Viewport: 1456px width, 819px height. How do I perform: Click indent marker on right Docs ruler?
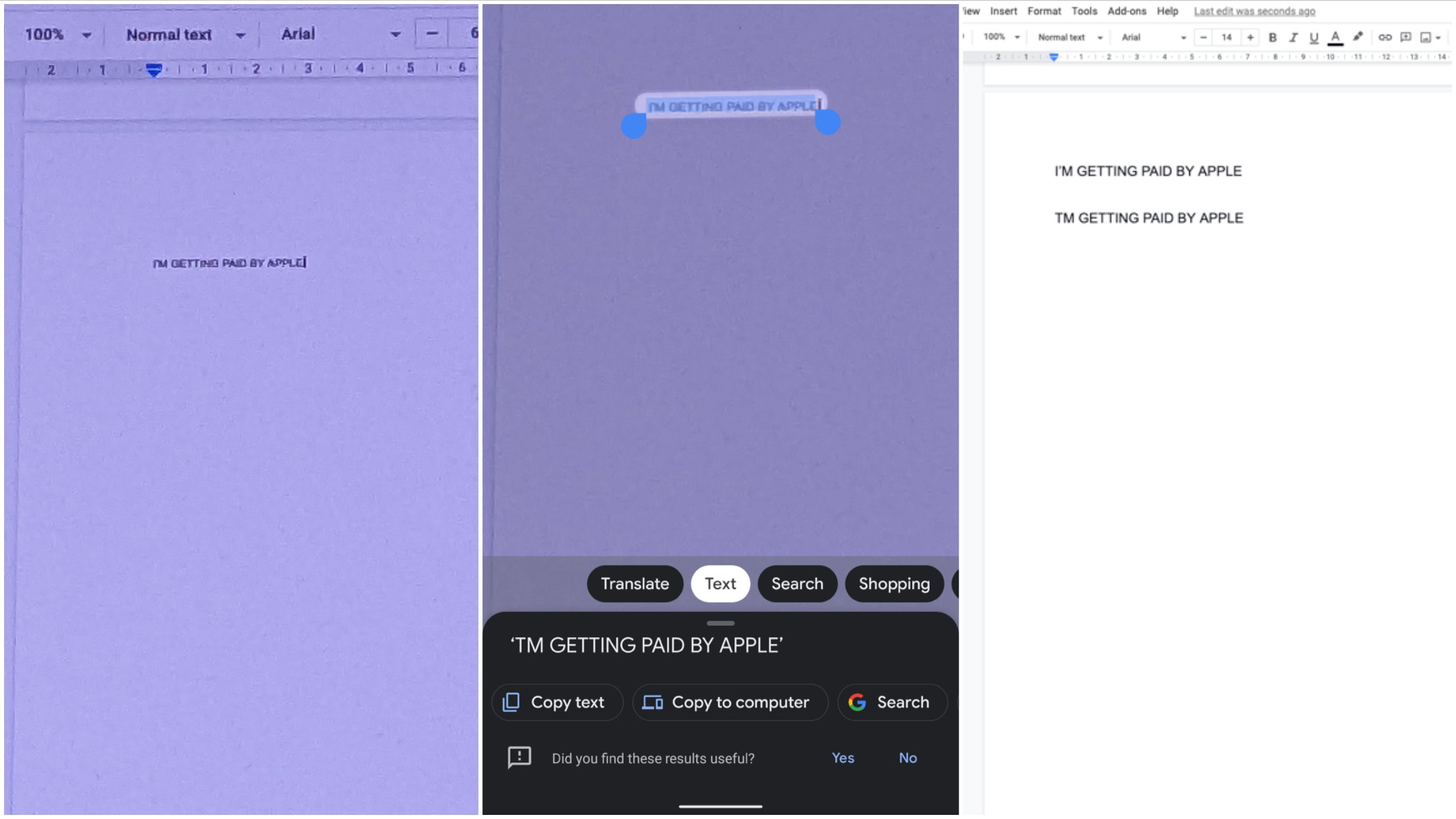1054,57
